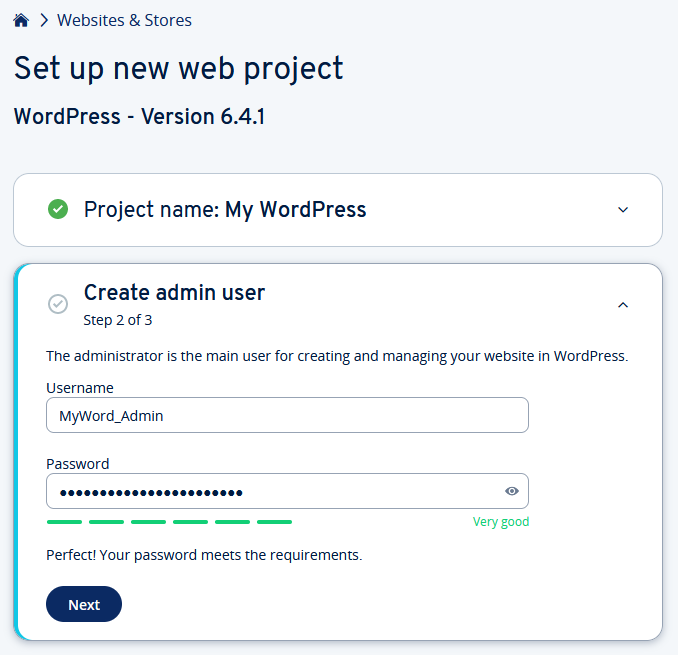Click the 'Create admin user' heading
This screenshot has height=655, width=678.
click(x=174, y=293)
